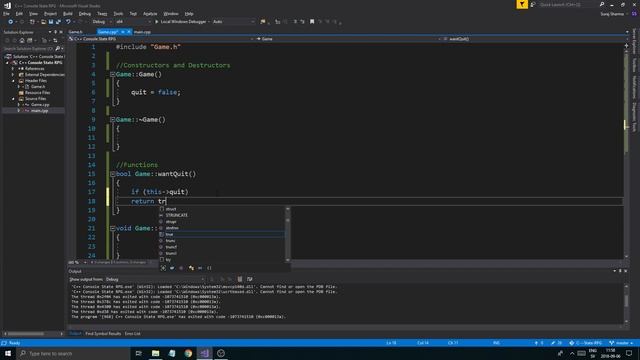Click the master branch in status bar
This screenshot has height=360, width=640.
622,343
